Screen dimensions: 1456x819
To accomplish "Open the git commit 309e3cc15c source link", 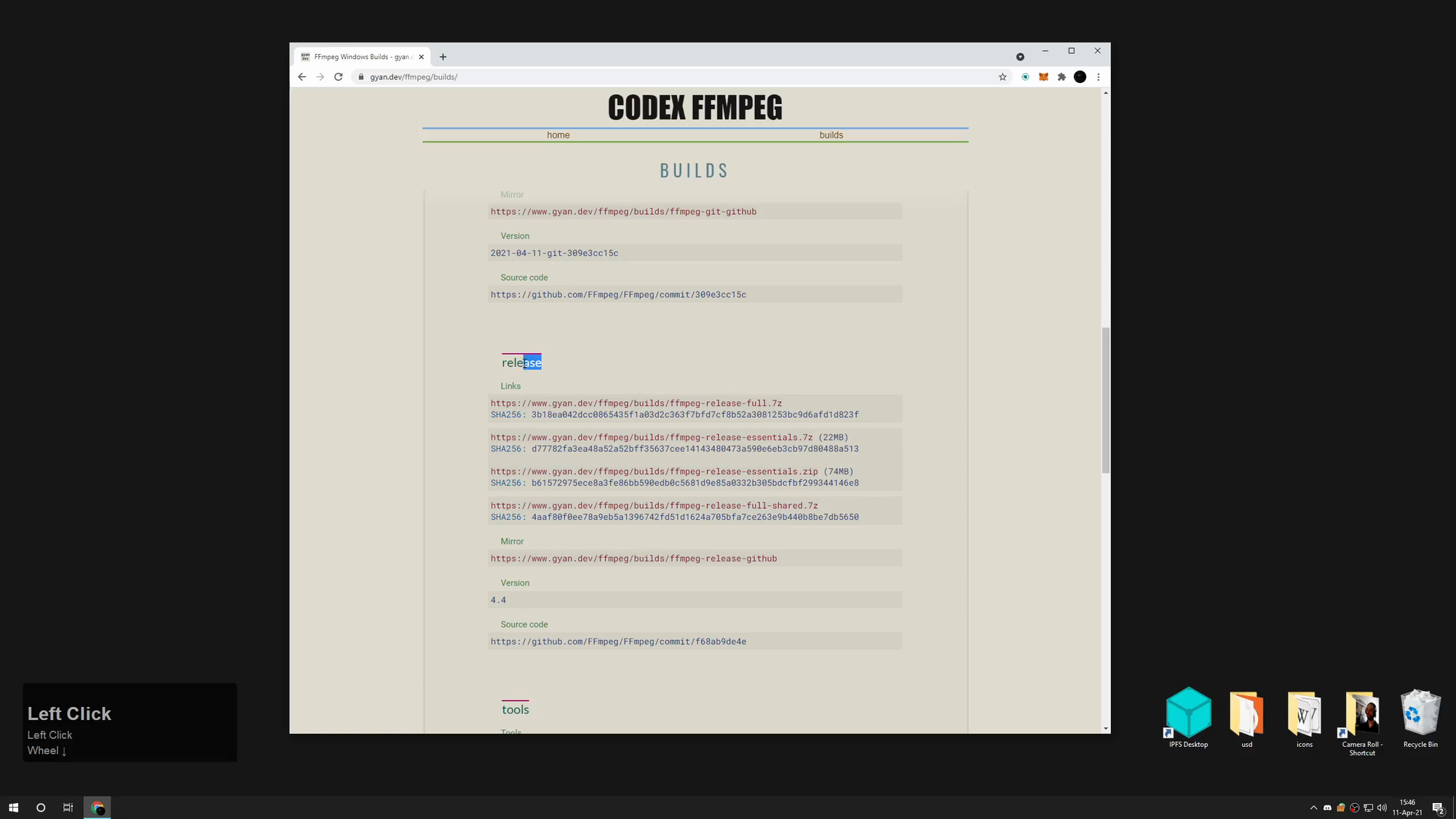I will (618, 295).
